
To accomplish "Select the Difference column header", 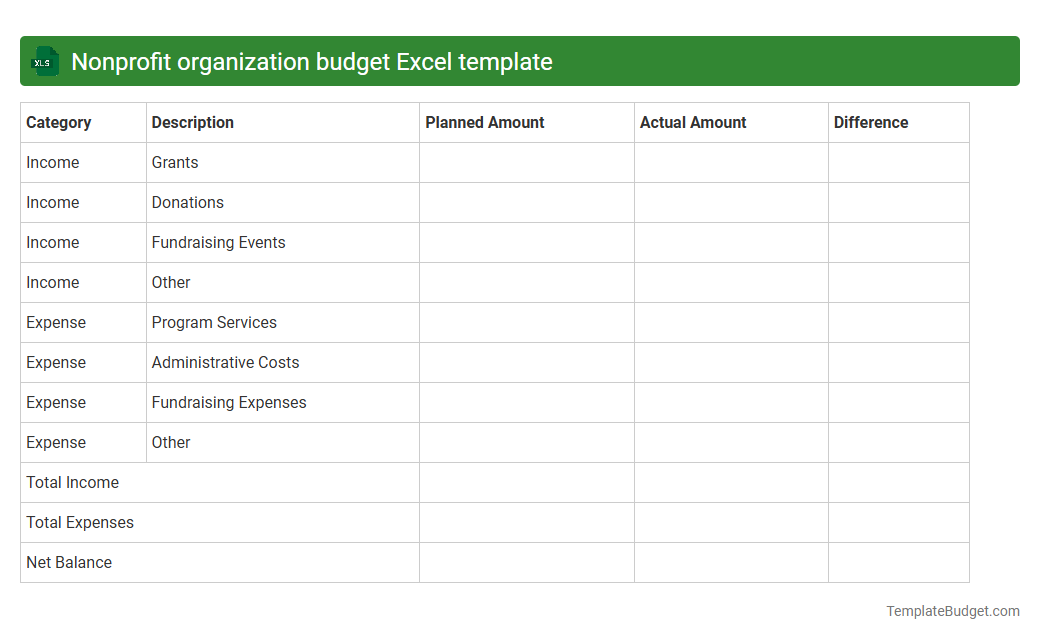I will click(871, 122).
